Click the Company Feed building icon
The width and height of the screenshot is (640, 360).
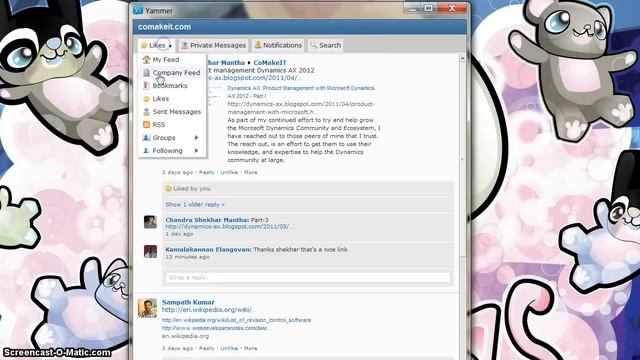pyautogui.click(x=146, y=73)
